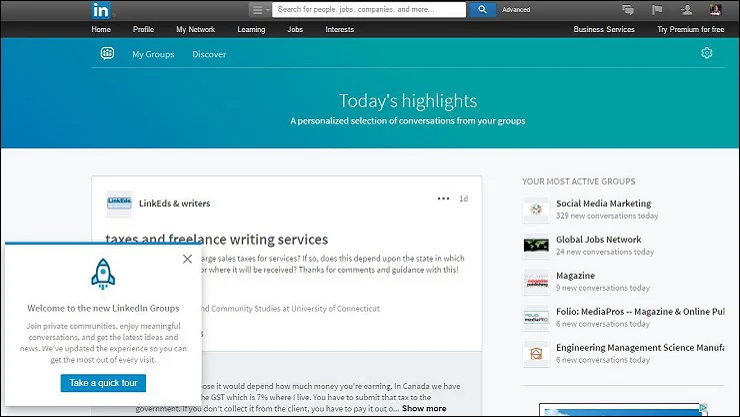Click the LinkEds & writers group logo
This screenshot has width=740, height=417.
click(119, 204)
